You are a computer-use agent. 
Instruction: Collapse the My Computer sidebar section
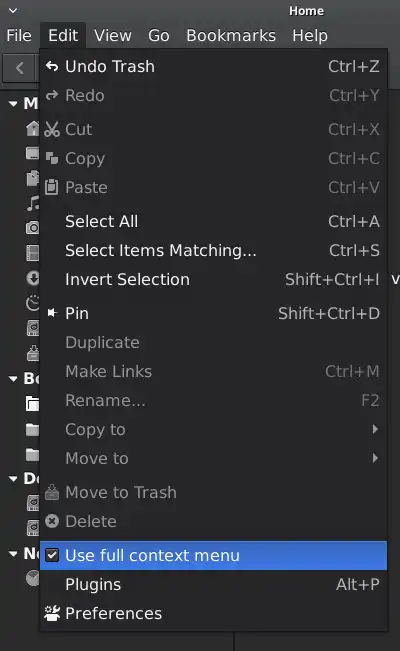(x=13, y=104)
